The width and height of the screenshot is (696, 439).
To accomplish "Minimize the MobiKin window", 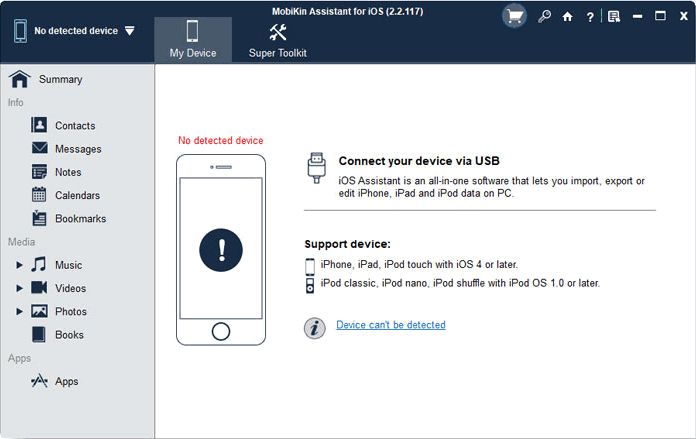I will tap(637, 16).
